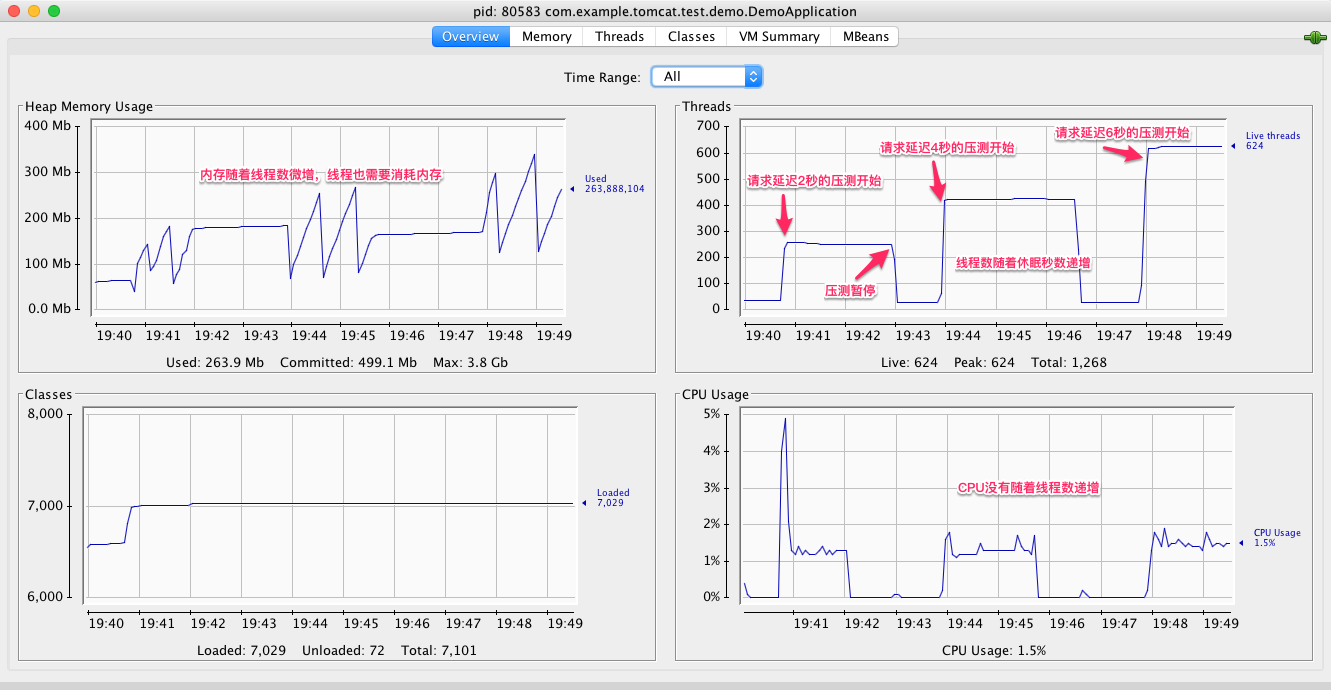This screenshot has width=1331, height=690.
Task: Click the Live threads legend arrow marker
Action: coord(1233,147)
